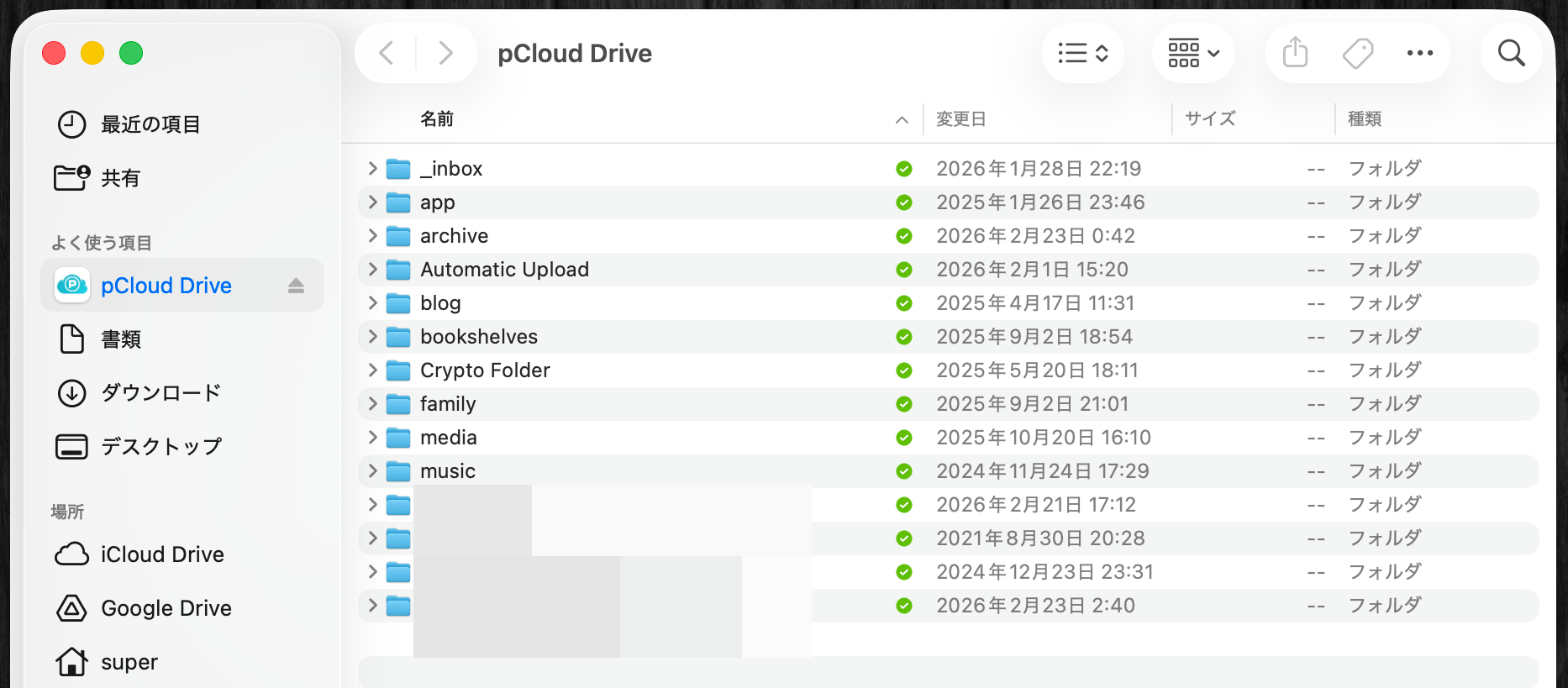This screenshot has height=688, width=1568.
Task: Expand the folder dated 2026年2月21日 17:12
Action: [372, 504]
